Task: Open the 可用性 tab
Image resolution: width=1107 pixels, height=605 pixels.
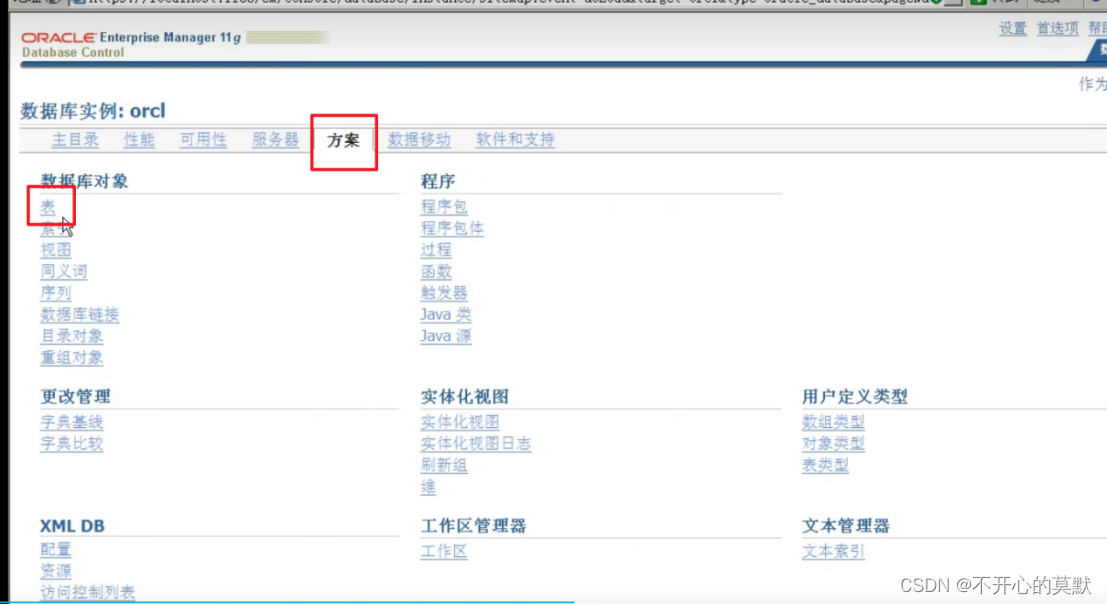Action: tap(203, 140)
